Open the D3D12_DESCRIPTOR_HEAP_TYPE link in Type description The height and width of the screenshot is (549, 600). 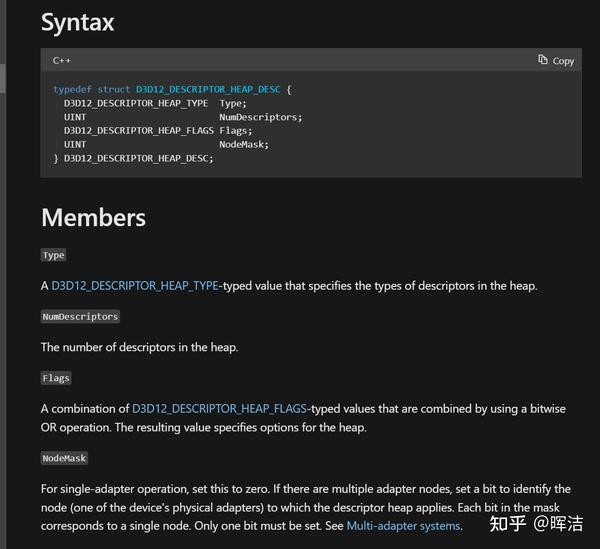point(135,286)
